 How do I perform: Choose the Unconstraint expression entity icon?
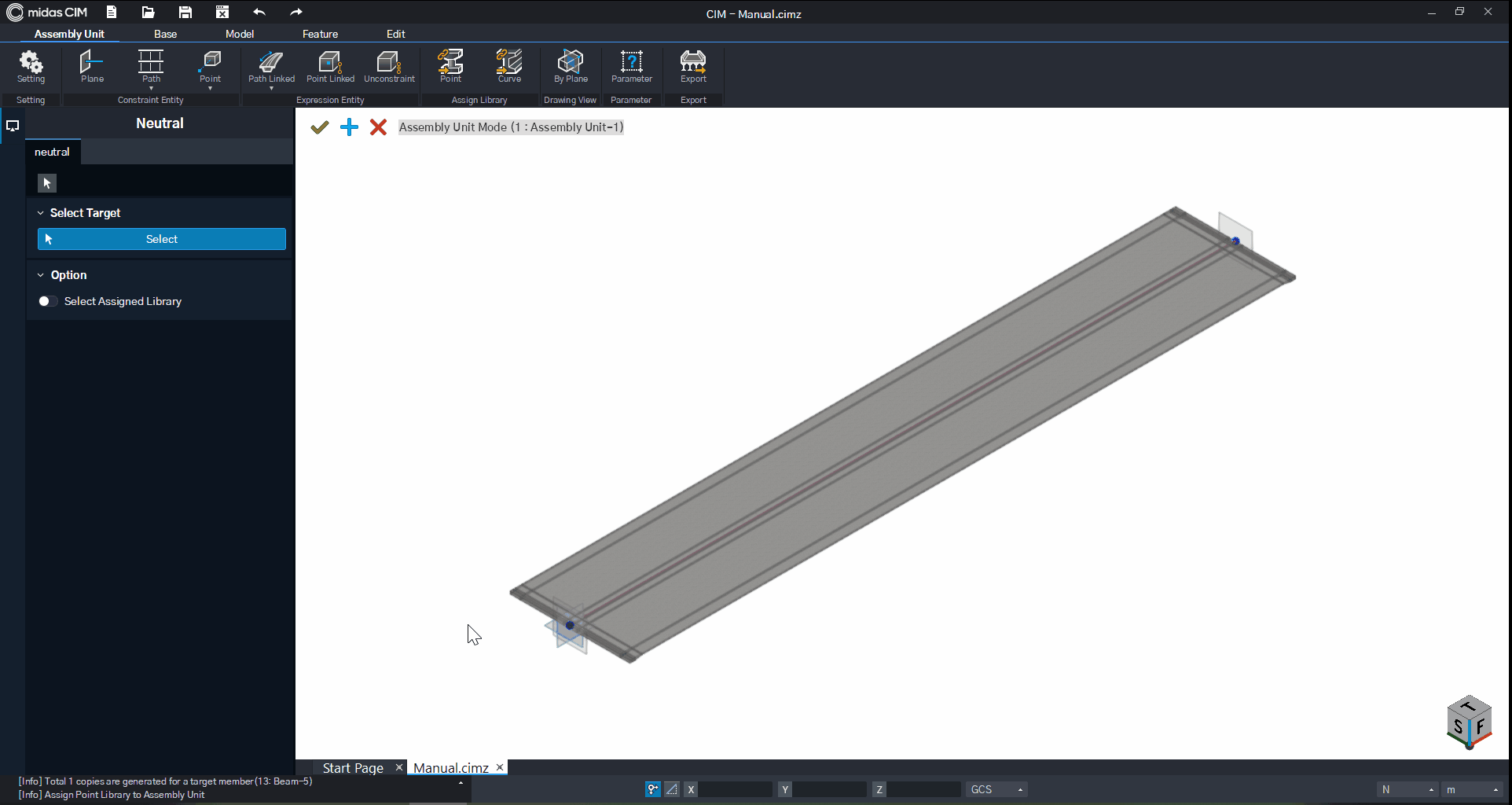coord(389,66)
